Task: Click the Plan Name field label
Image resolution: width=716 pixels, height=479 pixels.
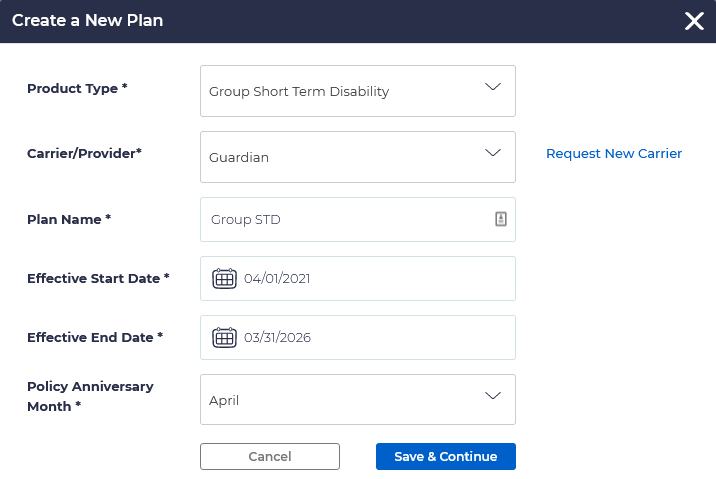Action: 68,219
